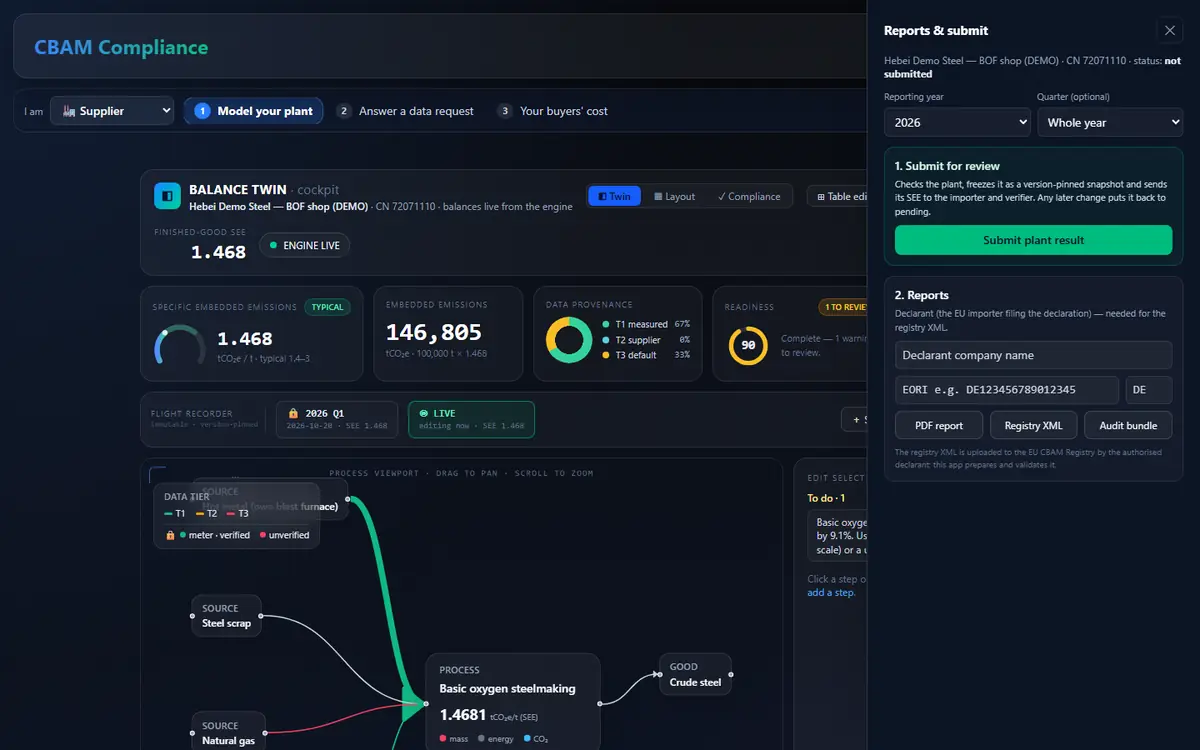Viewport: 1200px width, 750px height.
Task: Click the DE country code field
Action: pos(1149,390)
